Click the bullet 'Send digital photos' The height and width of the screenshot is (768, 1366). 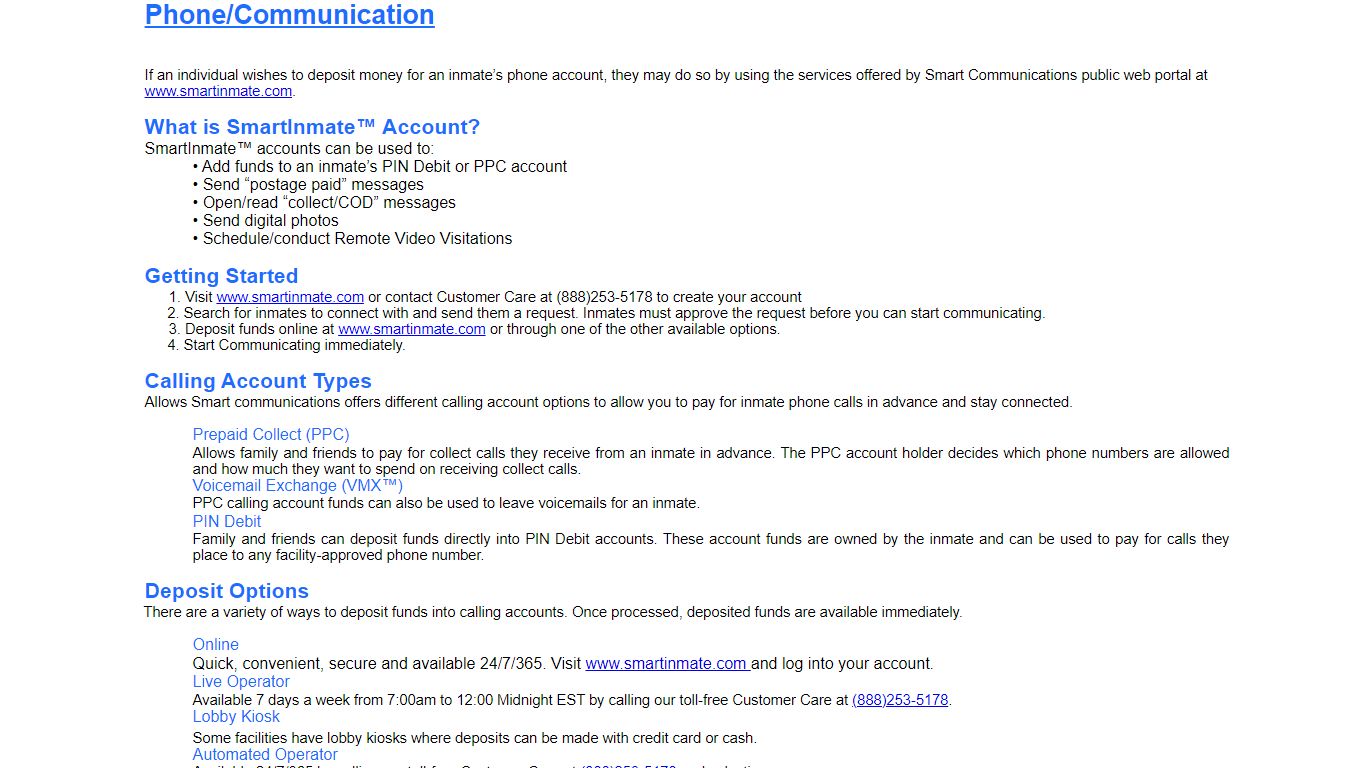point(266,221)
